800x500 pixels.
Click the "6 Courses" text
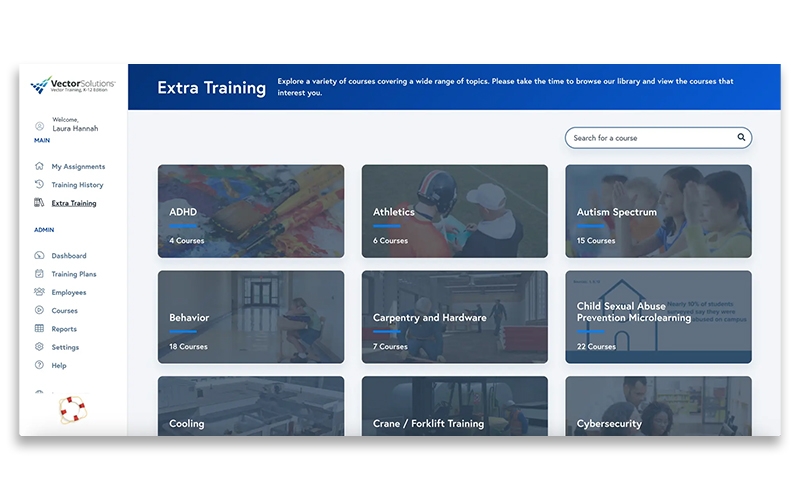(x=390, y=240)
